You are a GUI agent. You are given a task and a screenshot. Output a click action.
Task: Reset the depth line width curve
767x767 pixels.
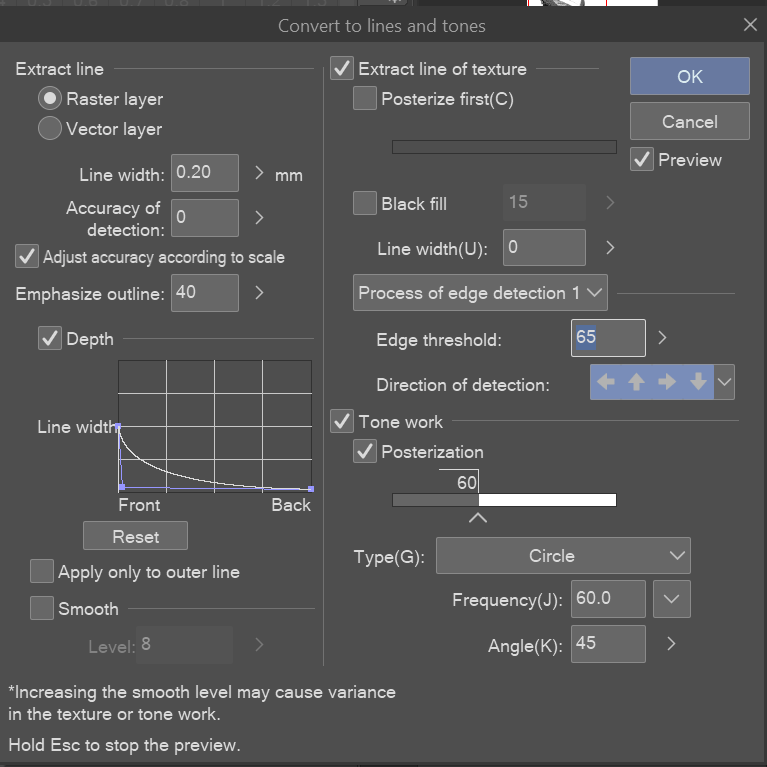pos(136,537)
